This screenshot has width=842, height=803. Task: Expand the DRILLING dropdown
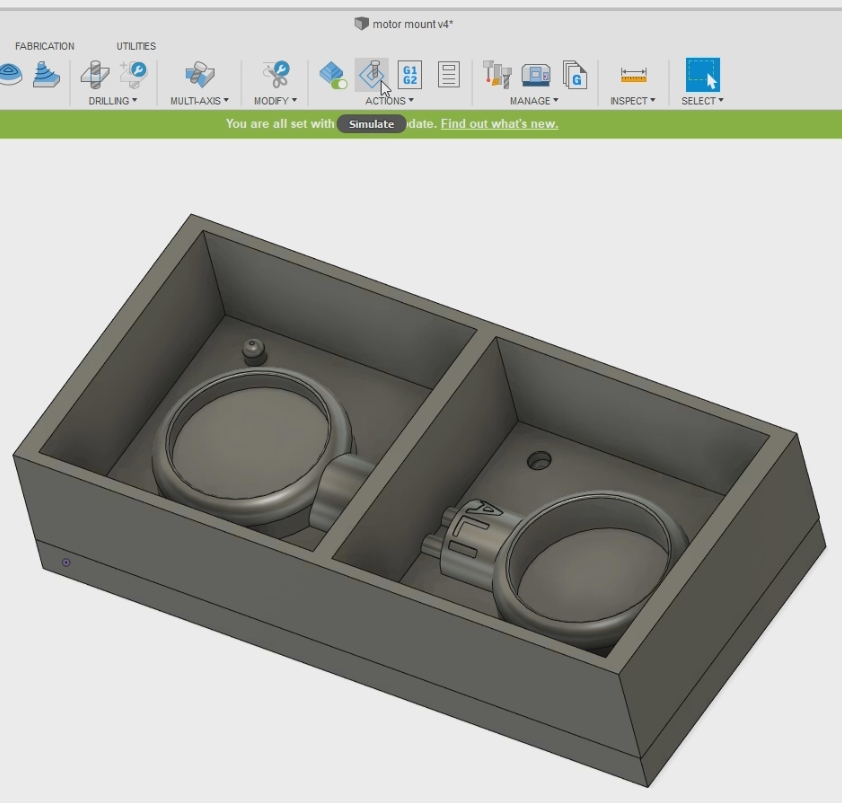113,100
